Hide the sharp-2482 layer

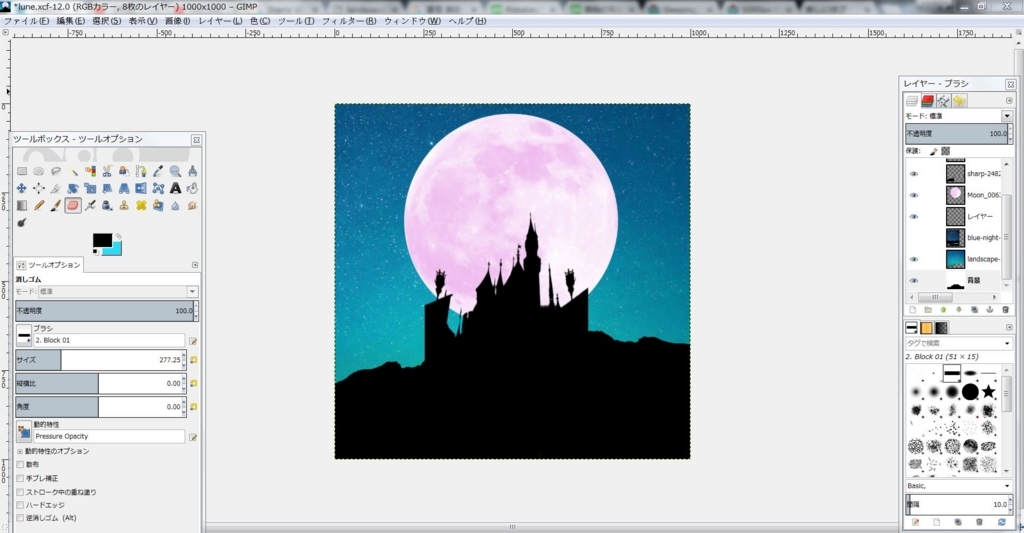pyautogui.click(x=914, y=174)
